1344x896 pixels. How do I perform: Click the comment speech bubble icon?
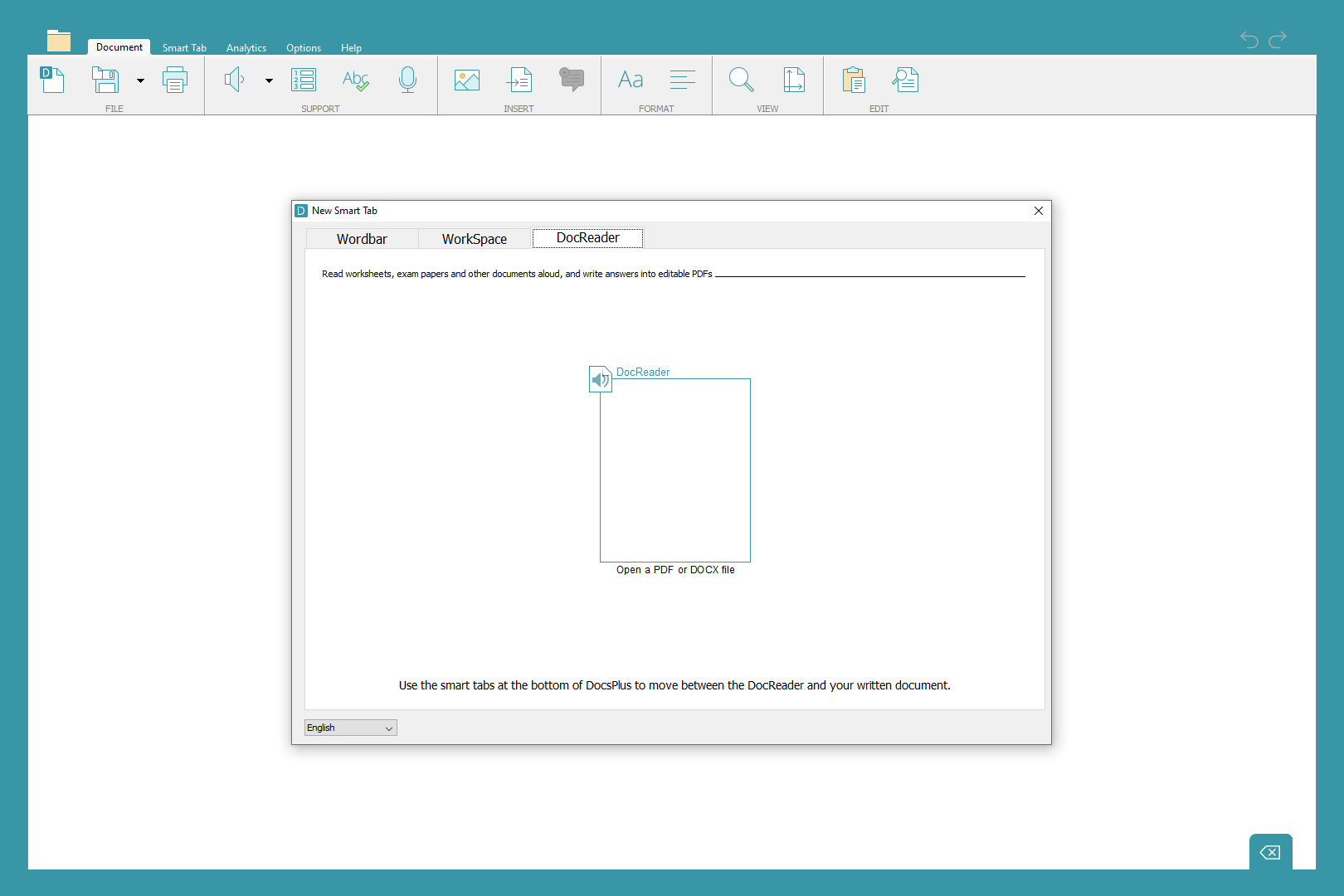click(x=572, y=80)
